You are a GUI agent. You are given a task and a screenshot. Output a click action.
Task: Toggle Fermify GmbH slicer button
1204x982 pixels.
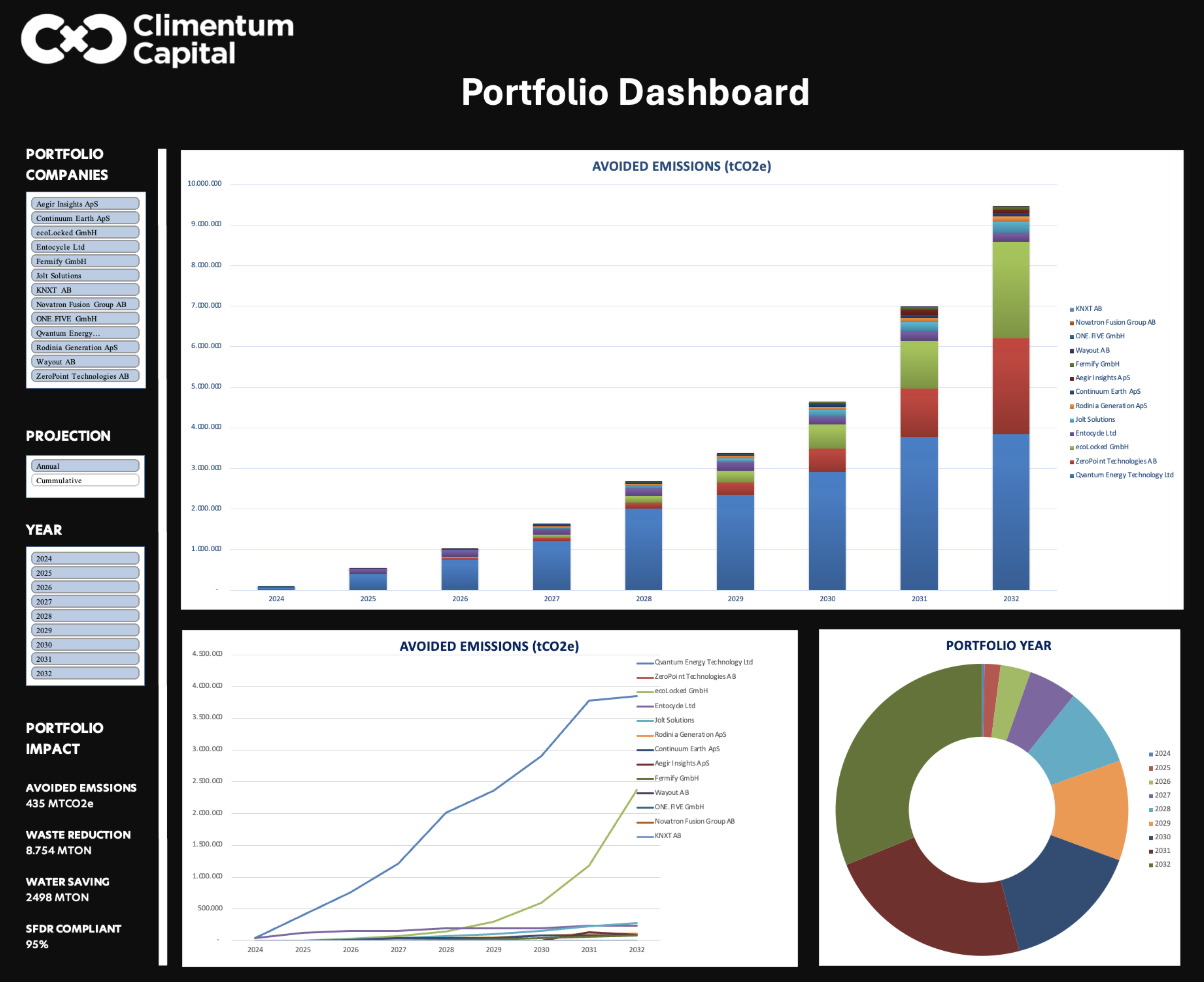pos(85,261)
